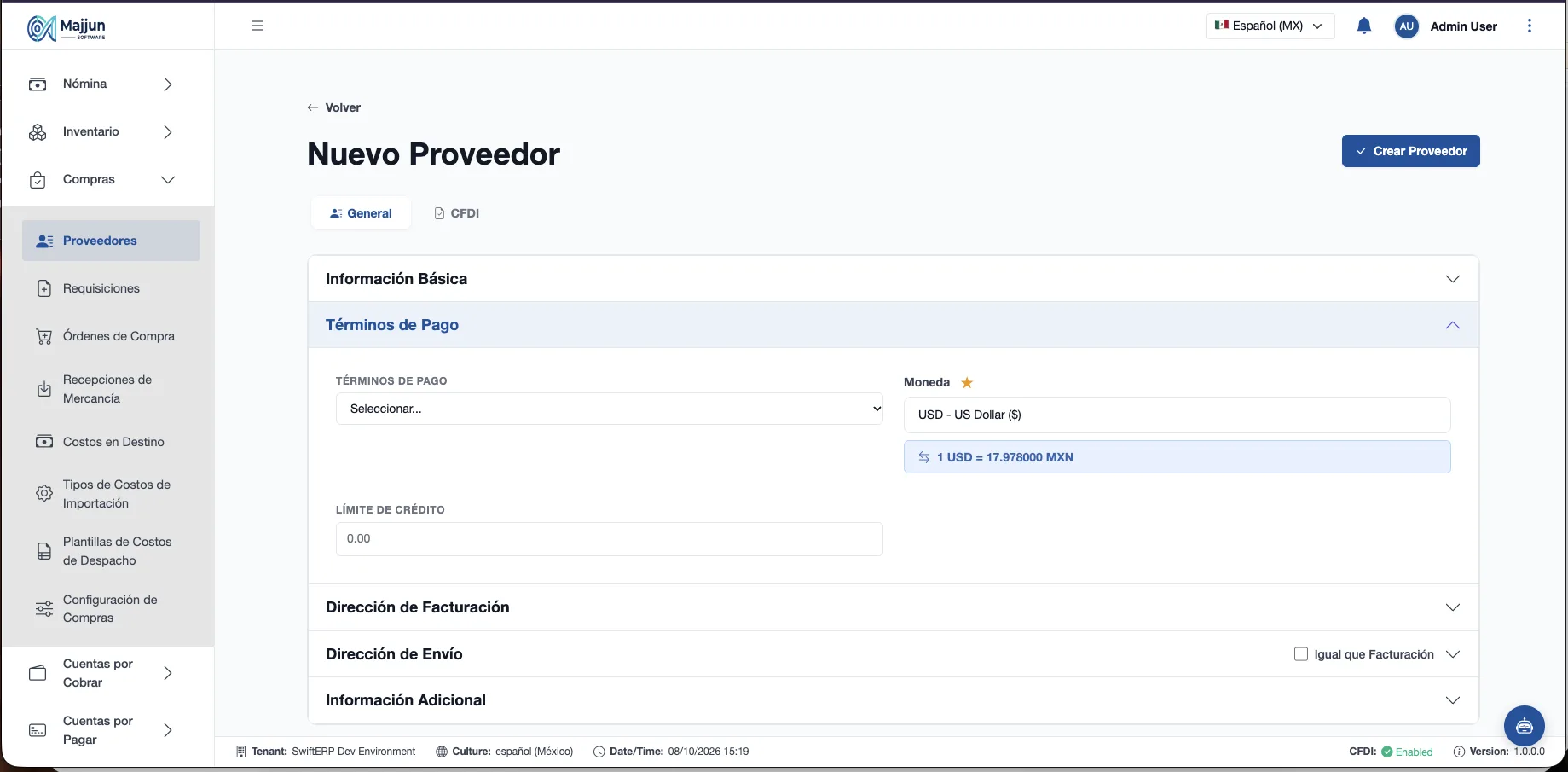The height and width of the screenshot is (772, 1568).
Task: Click the Plantillas de Costos file icon
Action: point(44,551)
